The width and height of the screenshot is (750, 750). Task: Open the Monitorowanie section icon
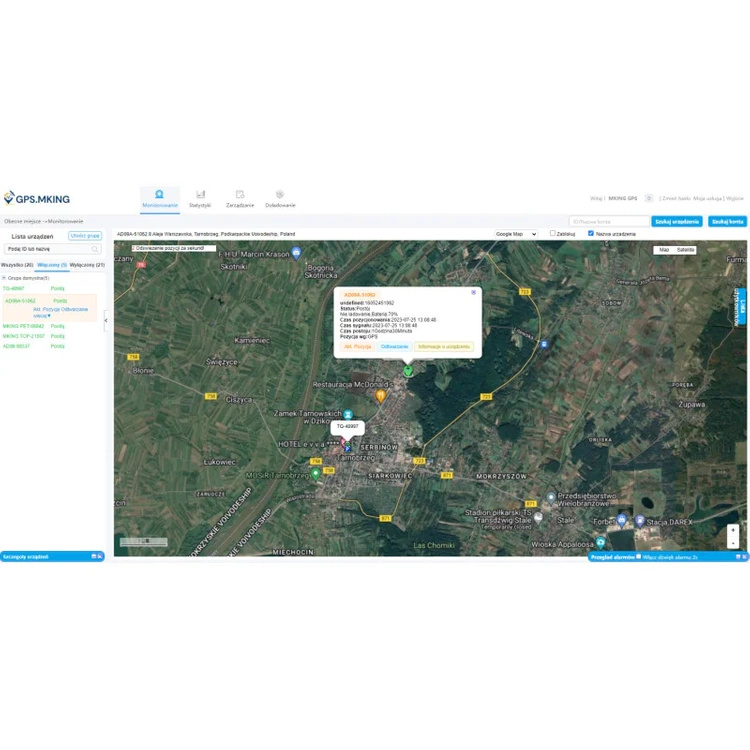[x=159, y=194]
